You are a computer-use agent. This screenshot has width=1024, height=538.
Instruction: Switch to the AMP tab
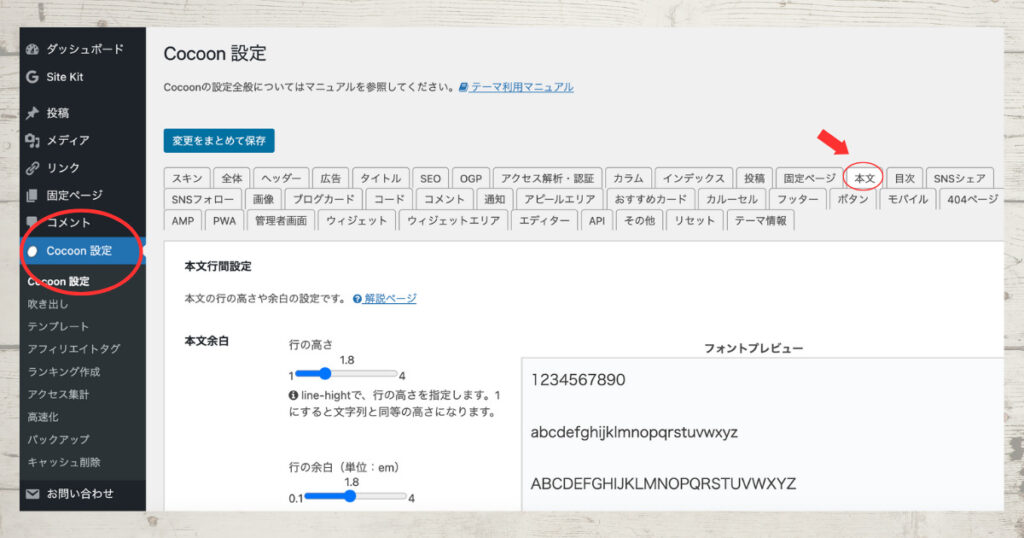183,221
